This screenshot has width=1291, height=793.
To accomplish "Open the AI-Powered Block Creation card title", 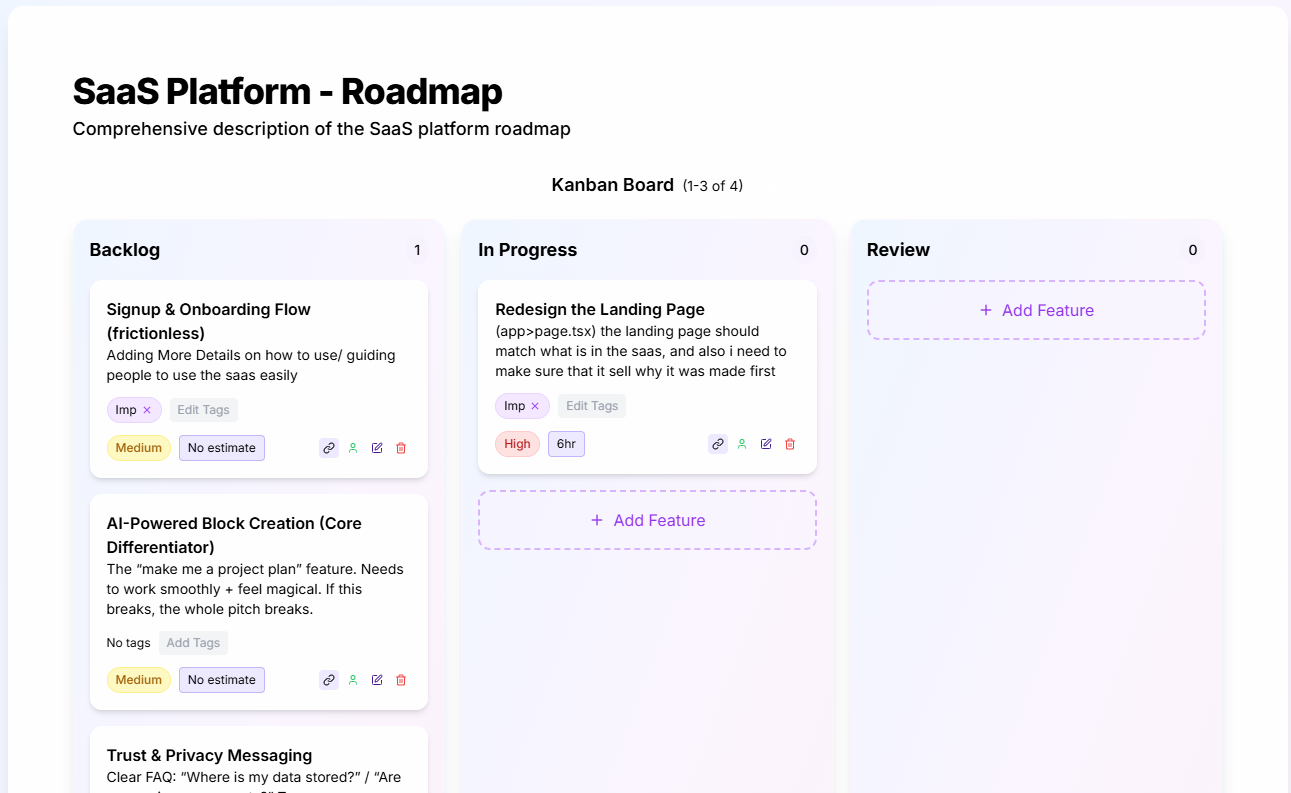I will point(234,535).
